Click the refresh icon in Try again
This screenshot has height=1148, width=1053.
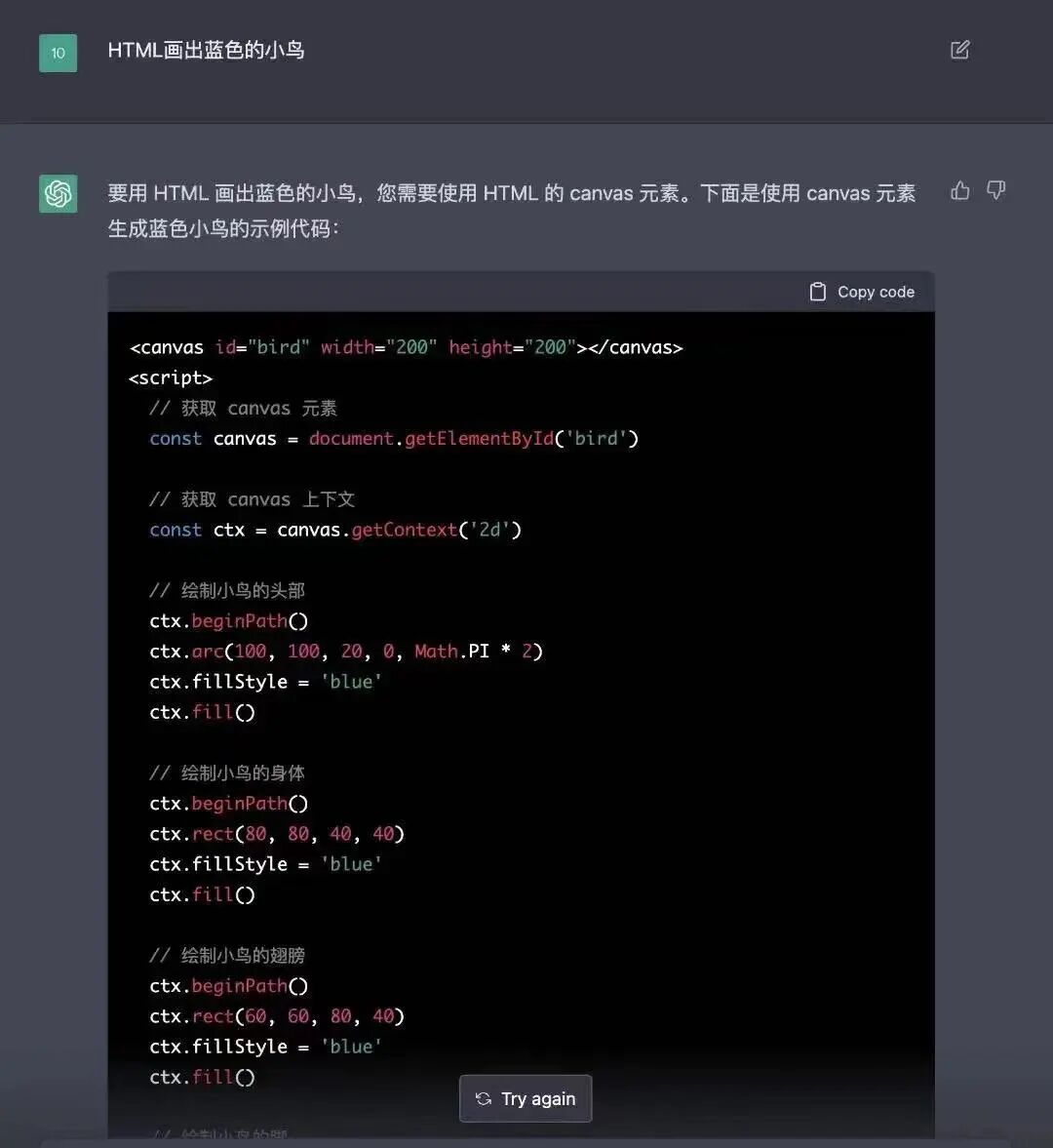click(x=483, y=1098)
